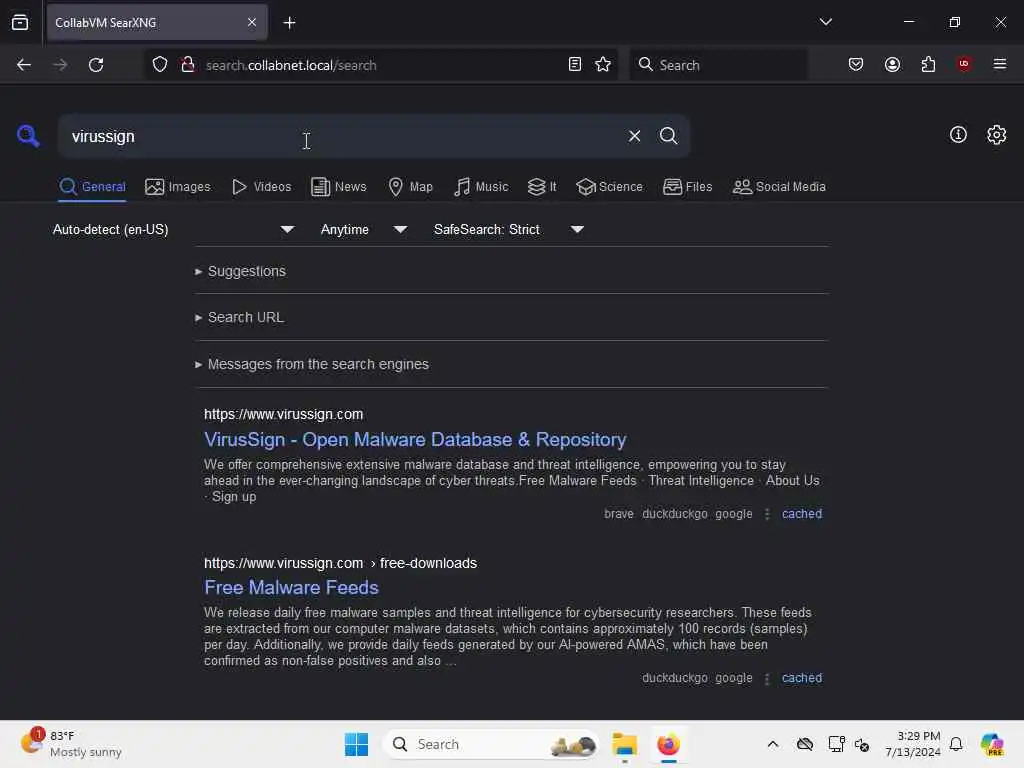Expand the Search URL section

tap(239, 317)
